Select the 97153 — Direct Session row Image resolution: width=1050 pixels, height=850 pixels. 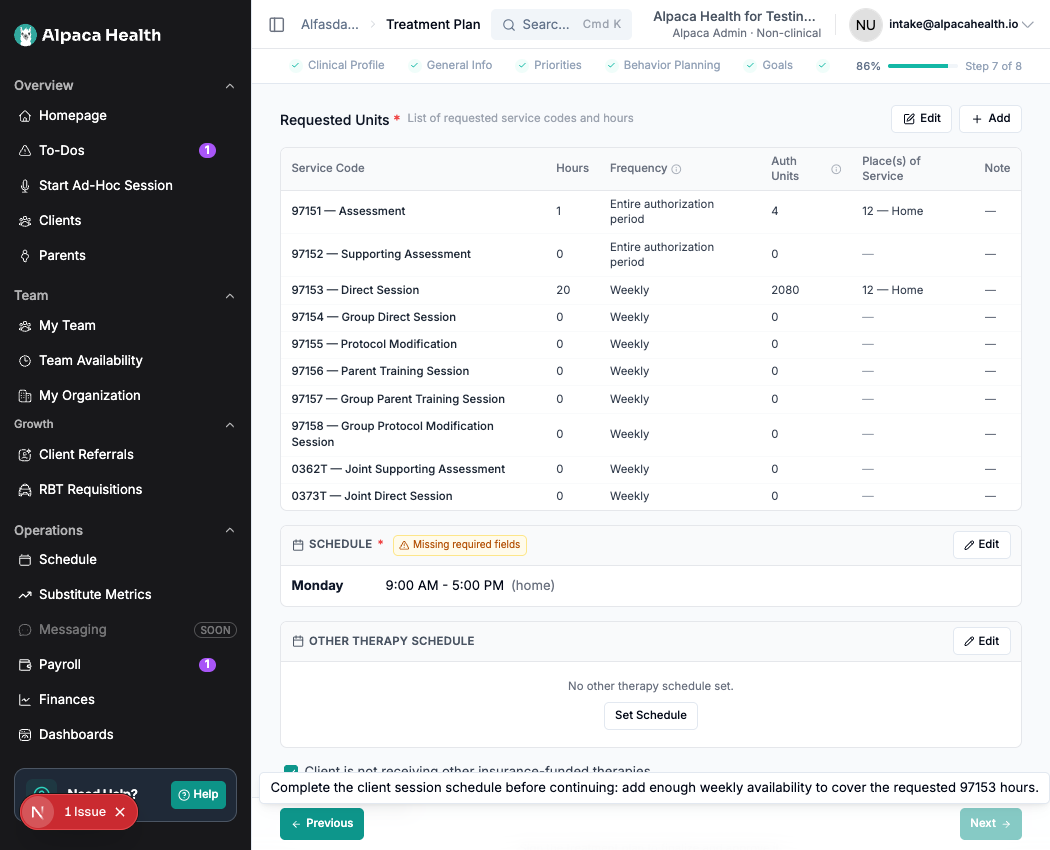650,290
